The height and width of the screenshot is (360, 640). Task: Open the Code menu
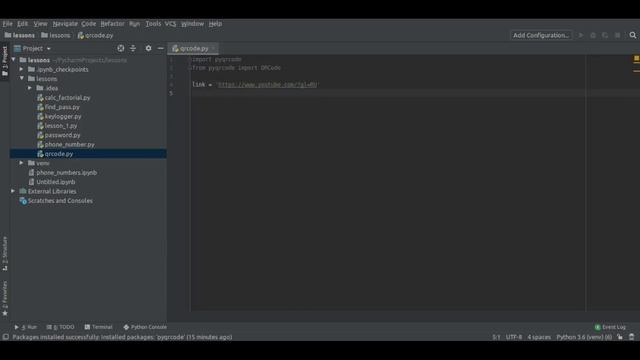click(89, 24)
